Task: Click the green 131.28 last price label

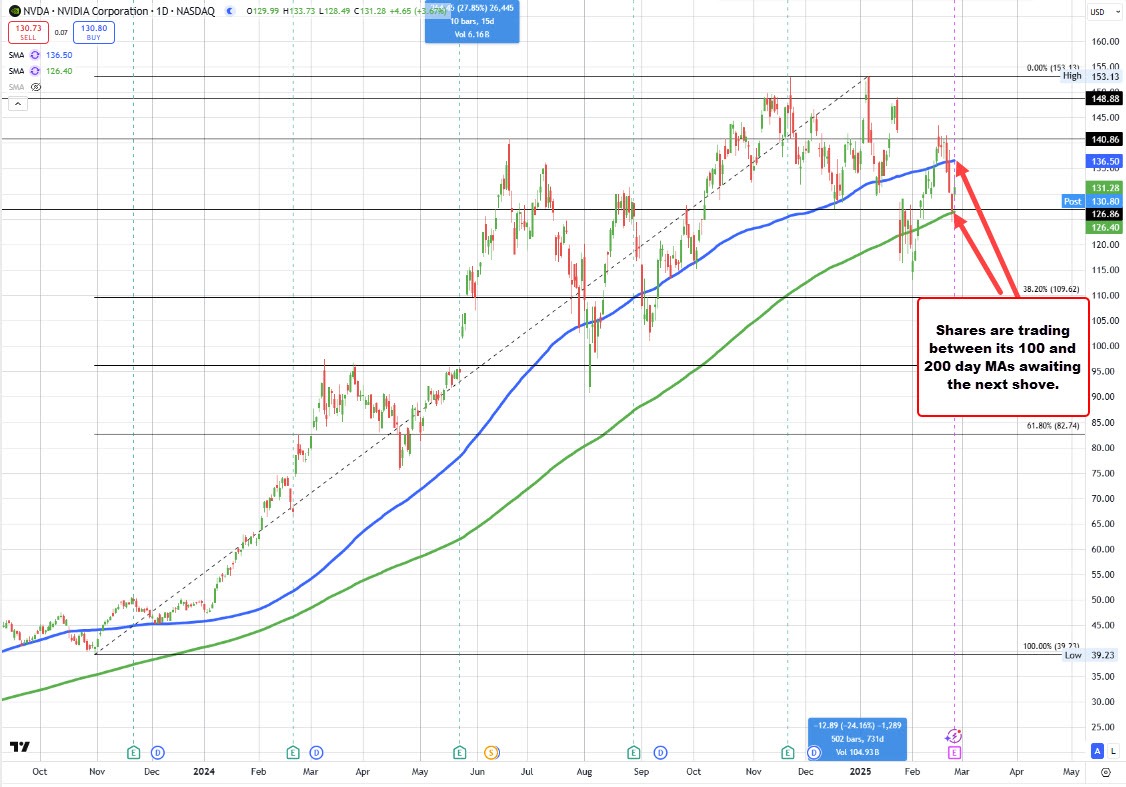Action: click(1105, 188)
